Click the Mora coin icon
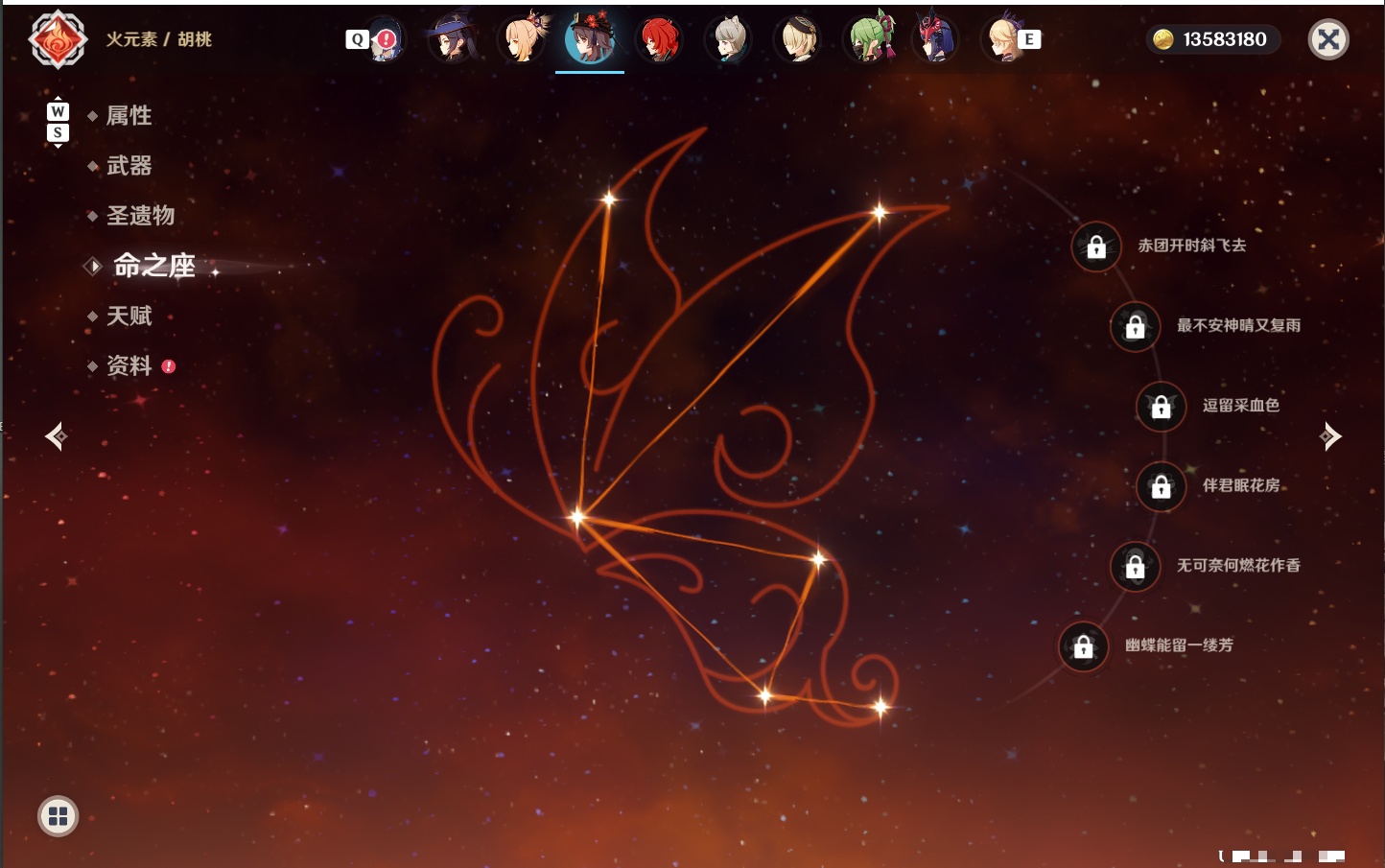 click(1163, 39)
